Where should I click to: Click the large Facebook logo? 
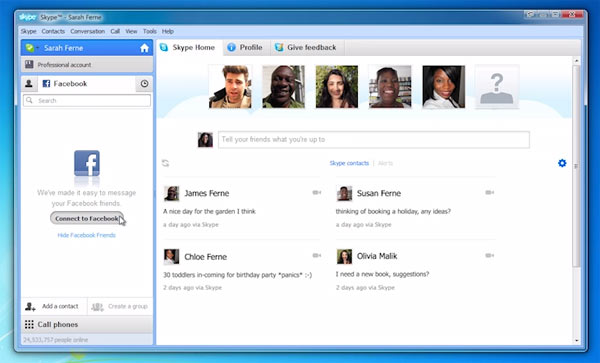[87, 163]
